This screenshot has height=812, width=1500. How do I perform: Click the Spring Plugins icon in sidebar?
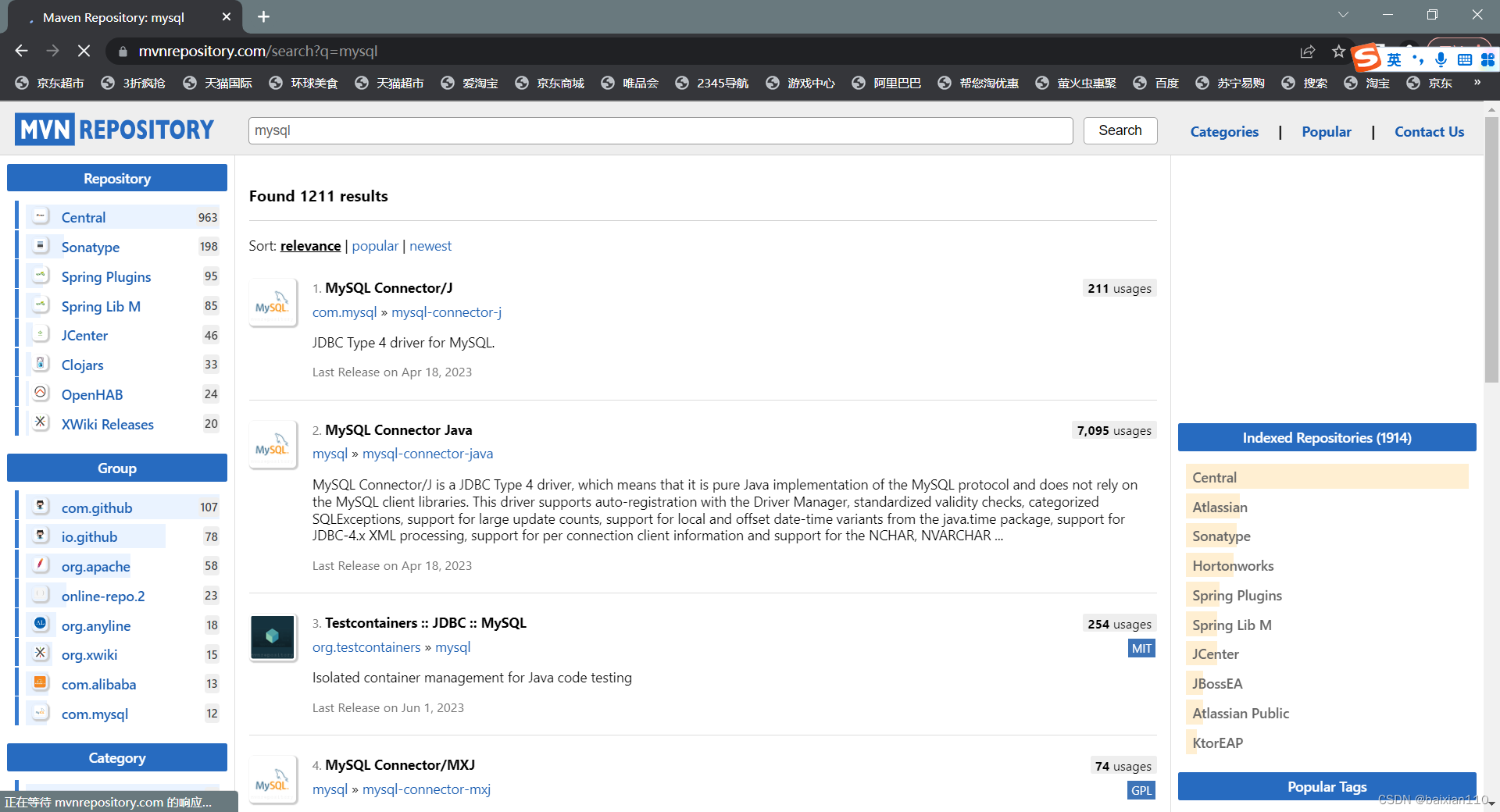coord(41,276)
